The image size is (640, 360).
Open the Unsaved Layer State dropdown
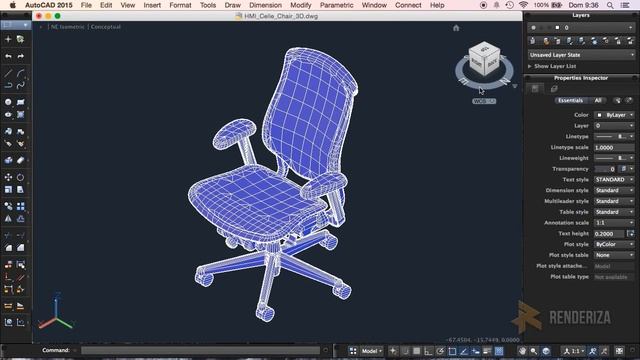pos(581,55)
